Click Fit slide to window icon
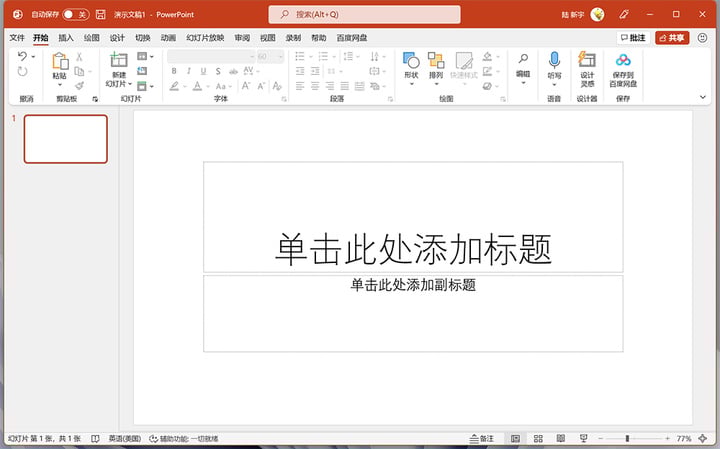Viewport: 720px width, 449px height. click(x=703, y=438)
